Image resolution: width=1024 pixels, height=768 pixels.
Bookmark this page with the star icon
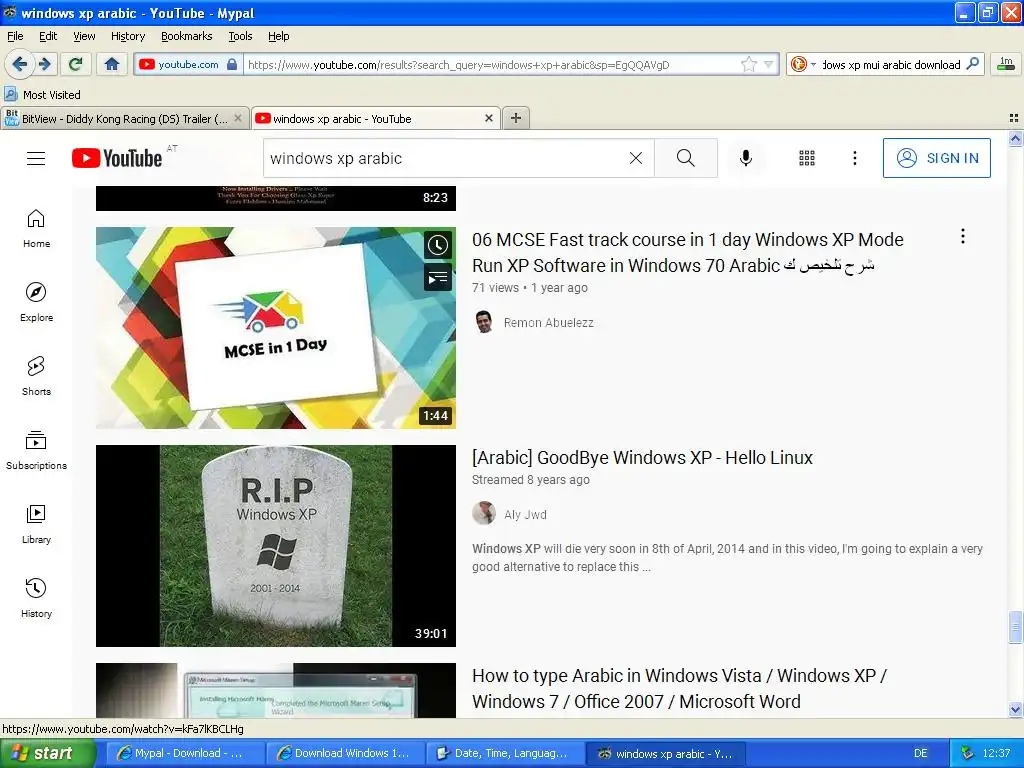pyautogui.click(x=749, y=64)
